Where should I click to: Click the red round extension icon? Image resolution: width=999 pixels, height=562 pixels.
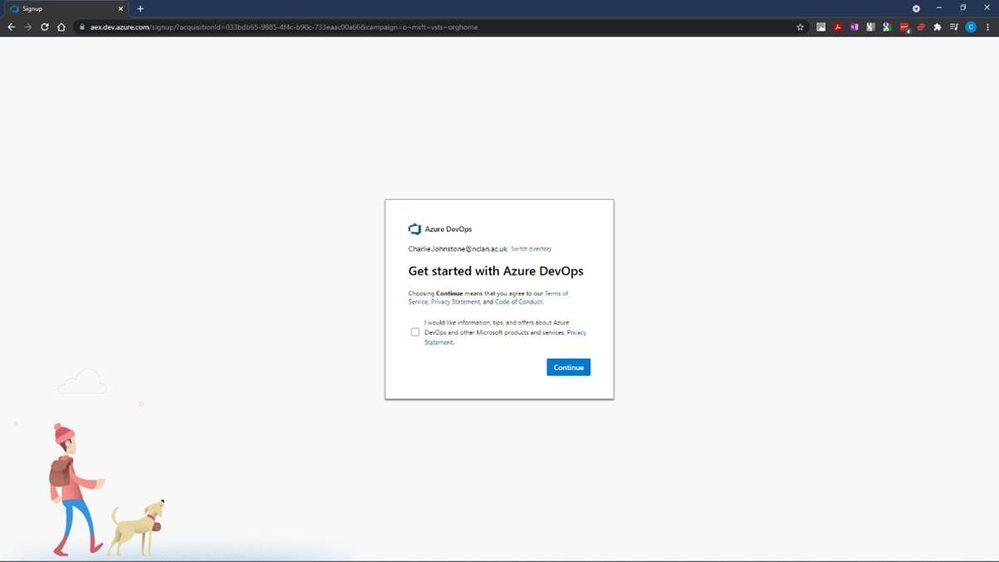(921, 27)
